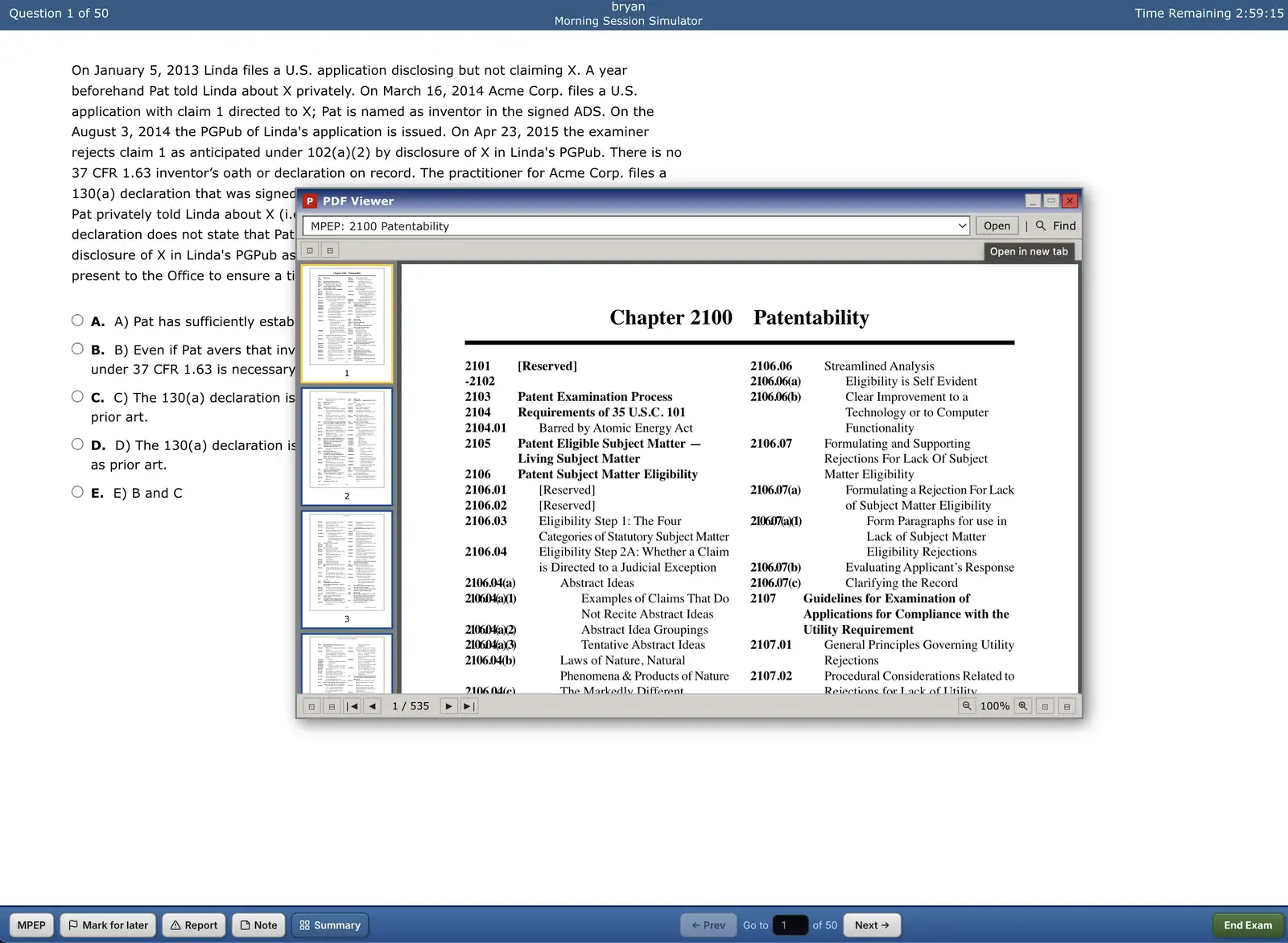Click the Time Remaining 2:59:15 readout
Viewport: 1288px width, 943px height.
click(x=1209, y=13)
